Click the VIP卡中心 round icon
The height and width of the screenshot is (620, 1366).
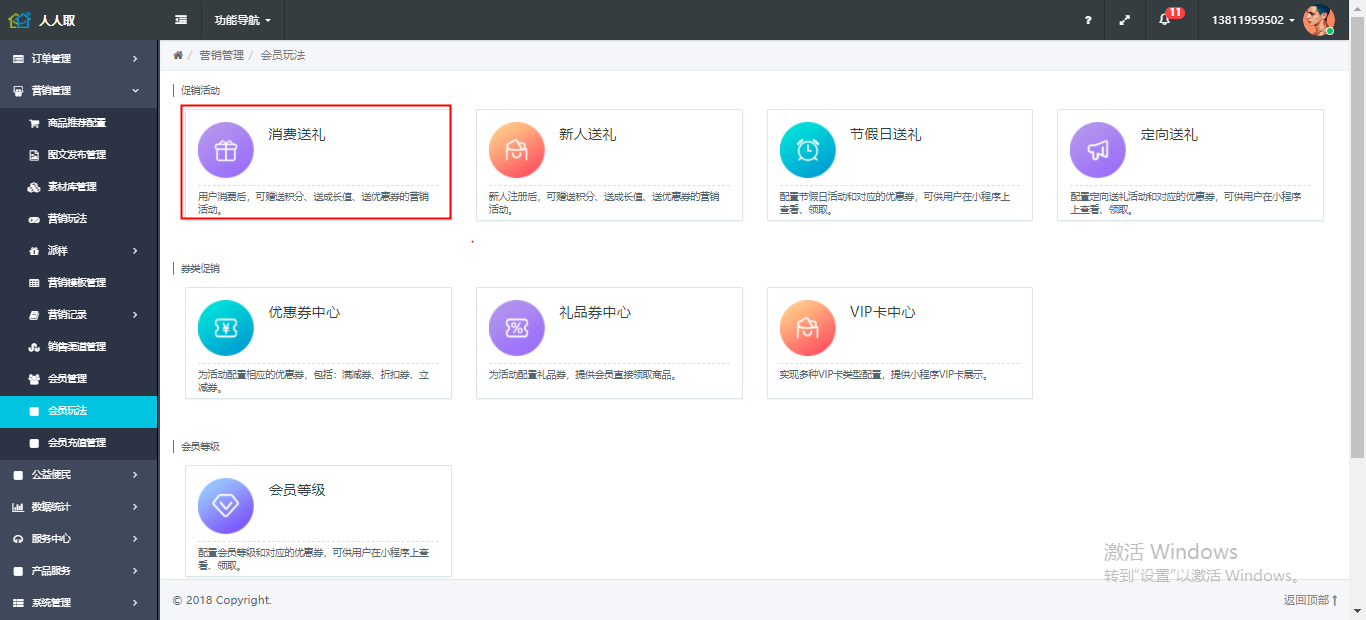[x=808, y=328]
